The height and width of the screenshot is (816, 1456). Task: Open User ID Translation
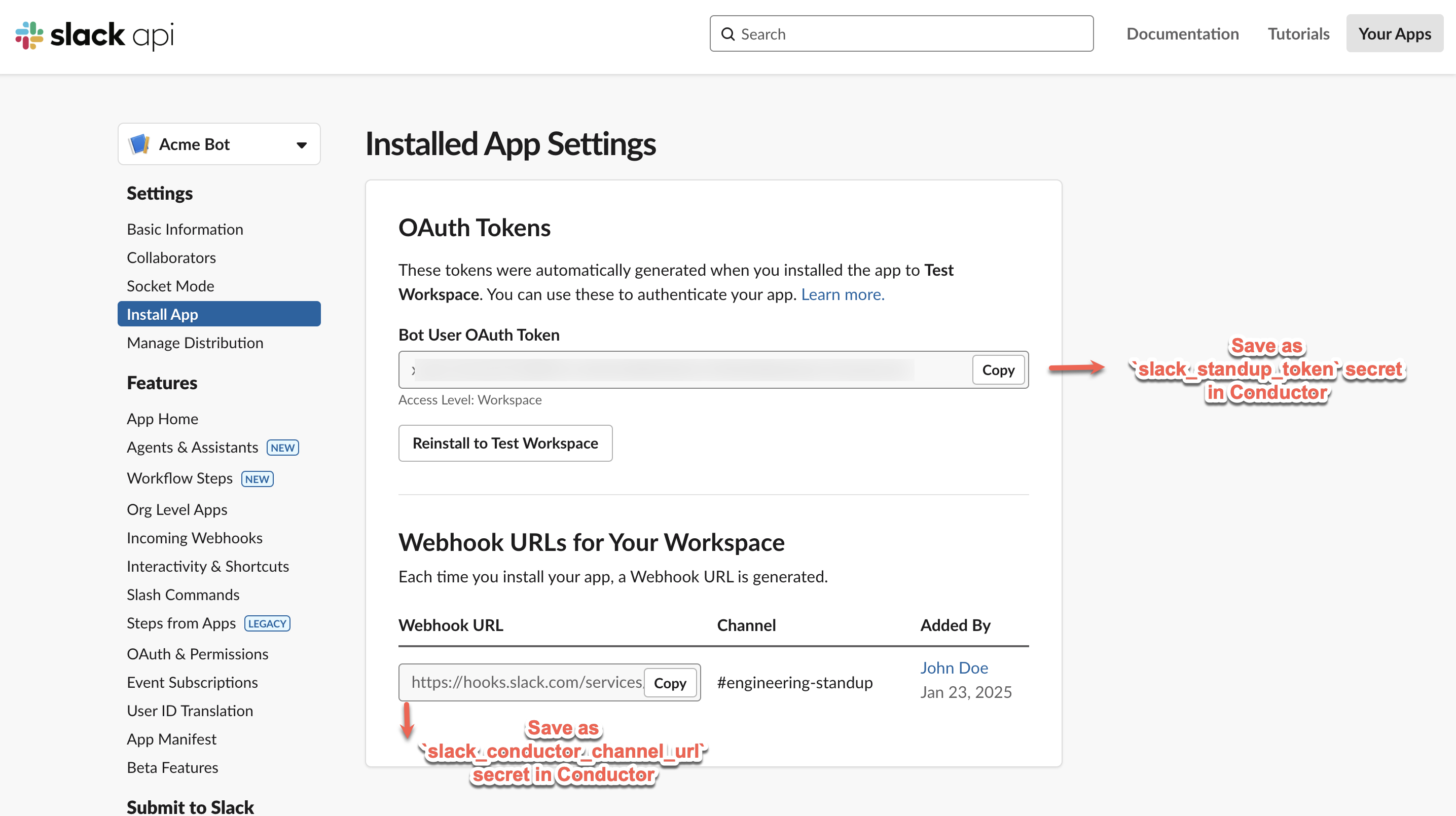190,711
